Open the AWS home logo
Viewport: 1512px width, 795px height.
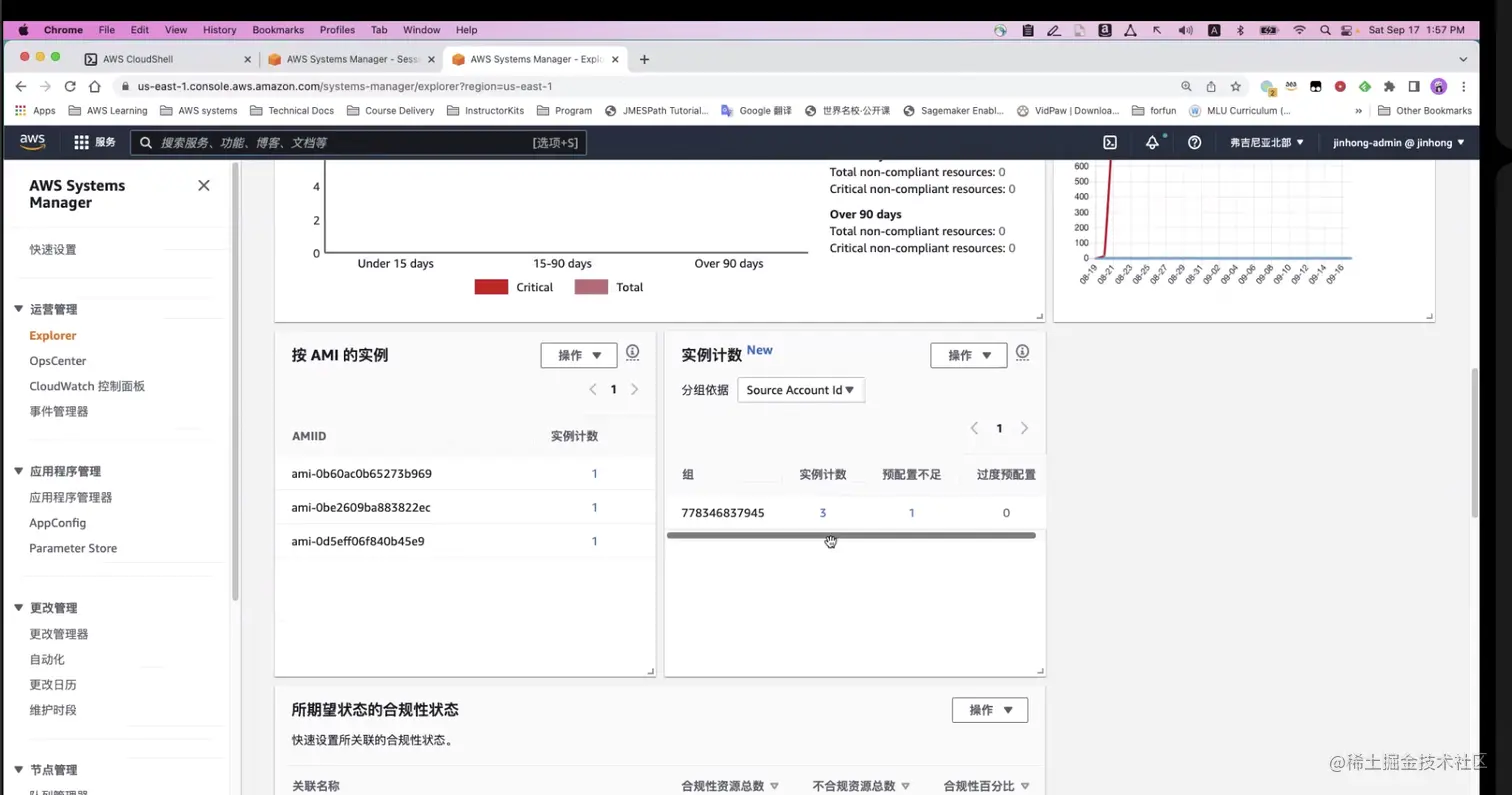[32, 142]
